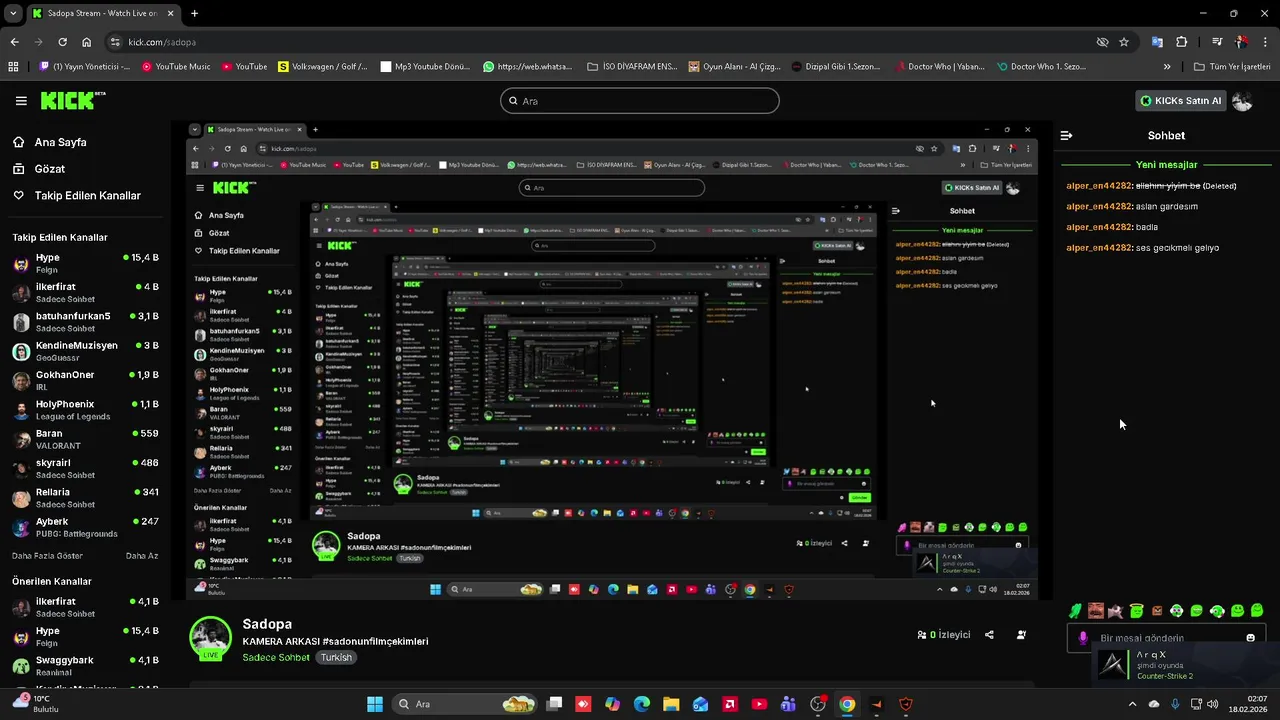The image size is (1280, 720).
Task: Open the emoji picker in chat input
Action: (x=1250, y=638)
